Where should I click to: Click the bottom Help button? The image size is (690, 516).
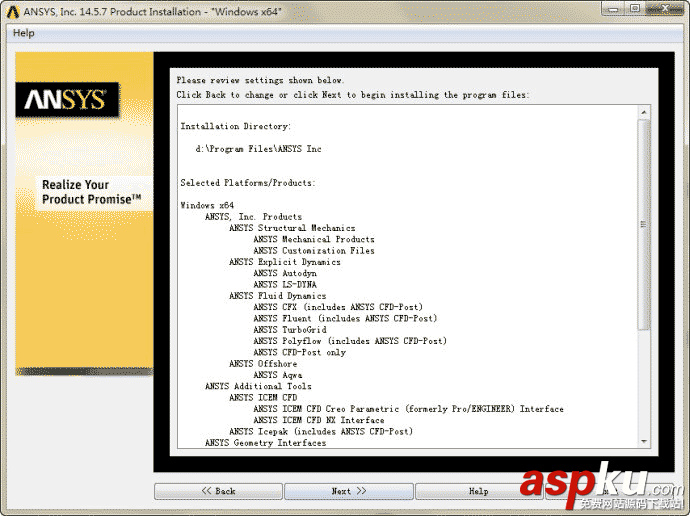click(478, 491)
